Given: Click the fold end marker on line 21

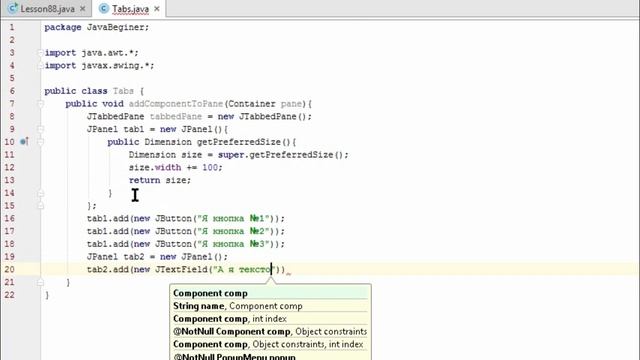Looking at the screenshot, I should [40, 282].
